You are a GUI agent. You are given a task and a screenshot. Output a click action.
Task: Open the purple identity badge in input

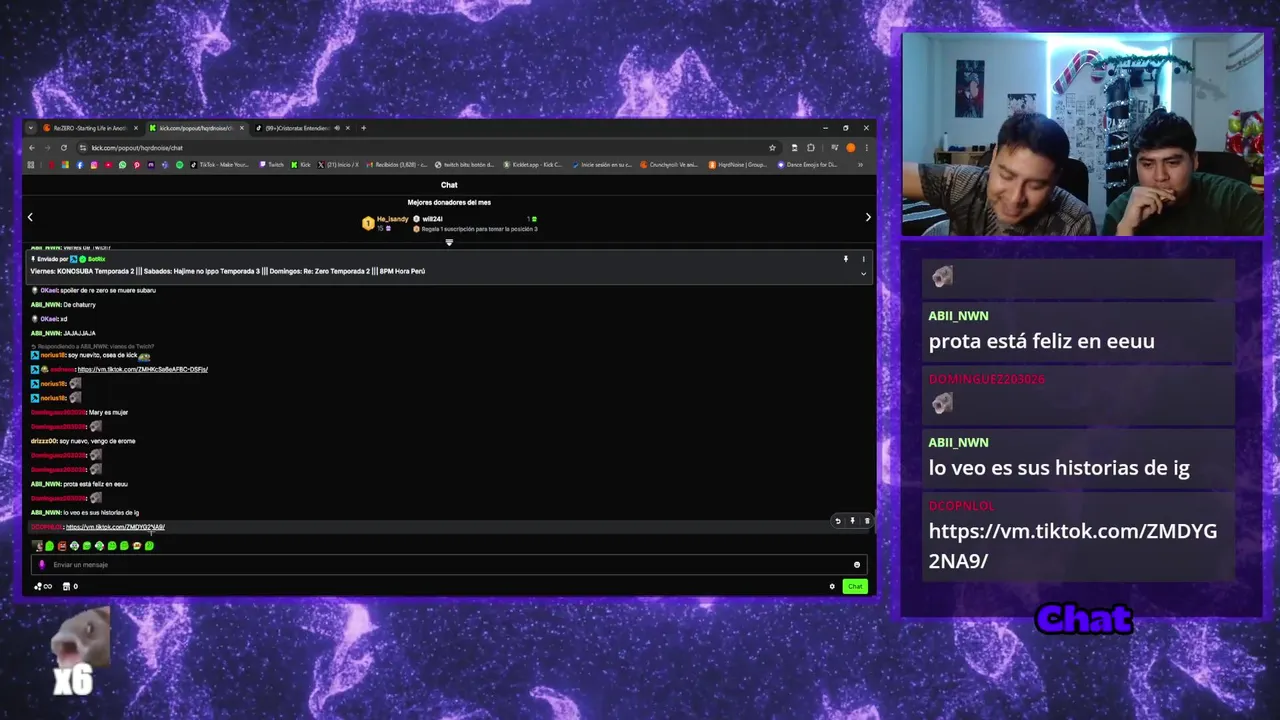click(x=42, y=565)
